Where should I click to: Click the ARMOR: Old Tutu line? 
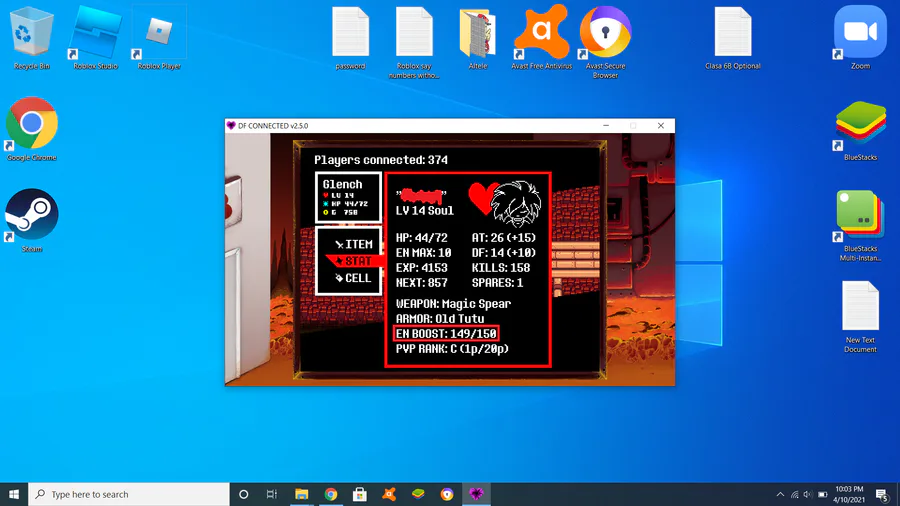pos(440,318)
